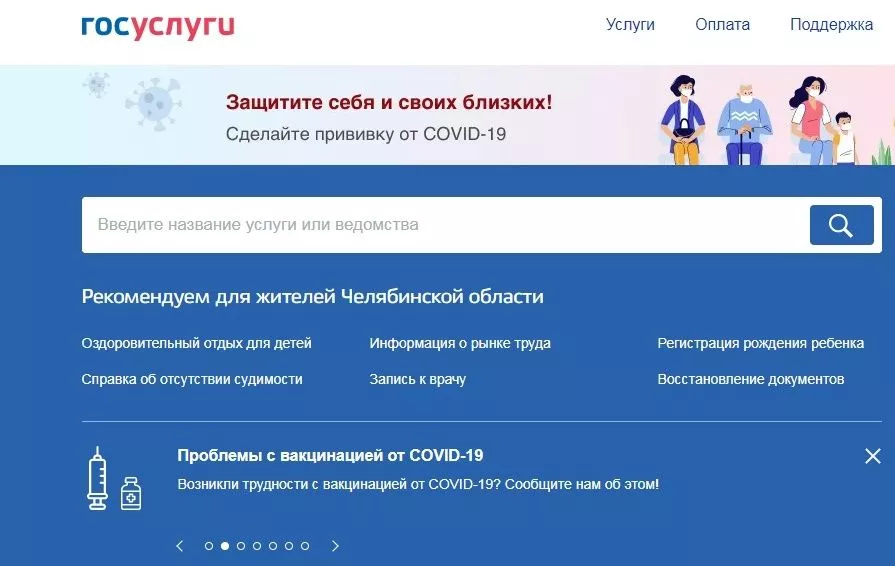895x566 pixels.
Task: Go to next carousel slide arrow
Action: pyautogui.click(x=335, y=546)
